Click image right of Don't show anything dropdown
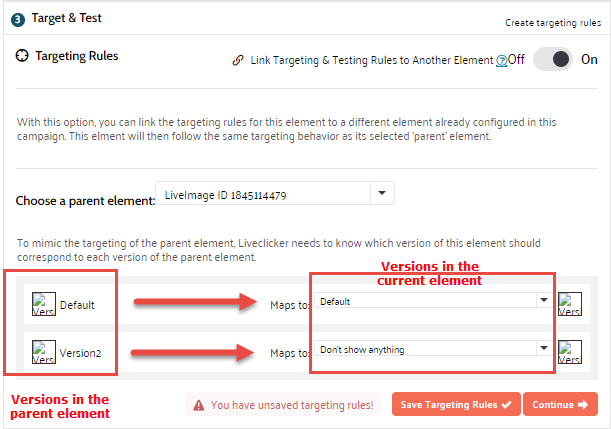 pos(570,352)
